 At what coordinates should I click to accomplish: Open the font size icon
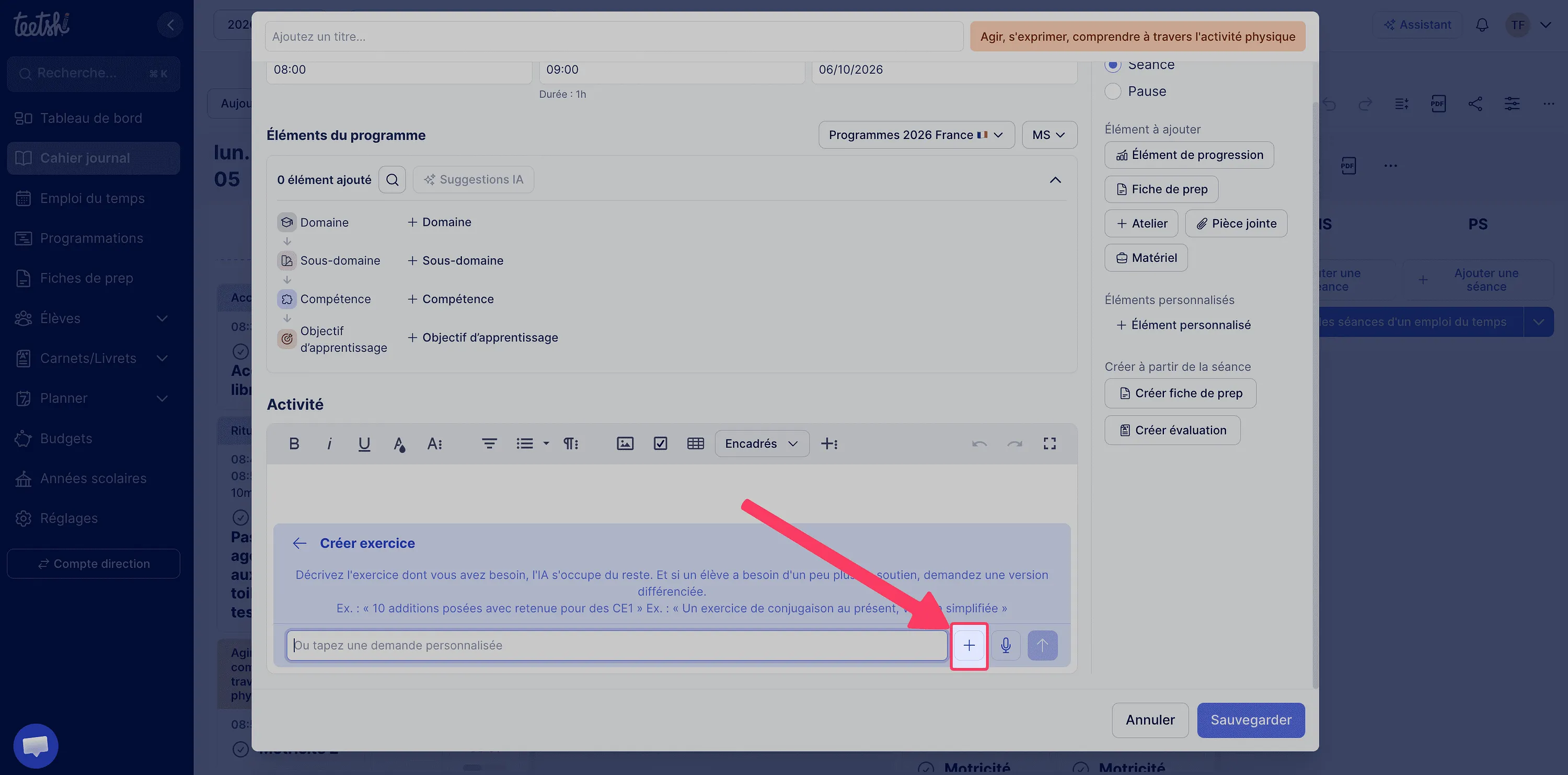click(435, 443)
